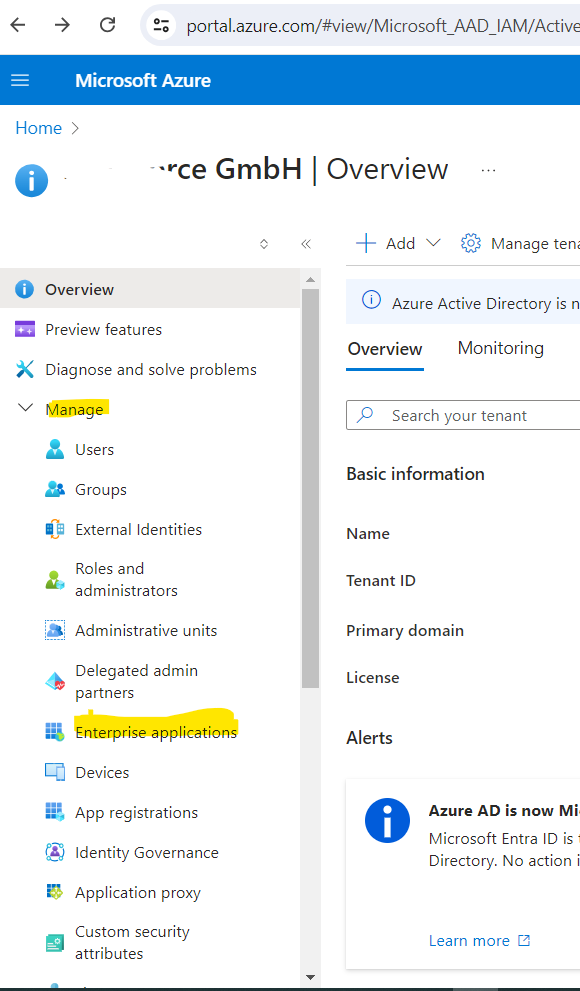This screenshot has height=991, width=580.
Task: Click the sidebar scrollbar down arrow
Action: click(x=310, y=978)
